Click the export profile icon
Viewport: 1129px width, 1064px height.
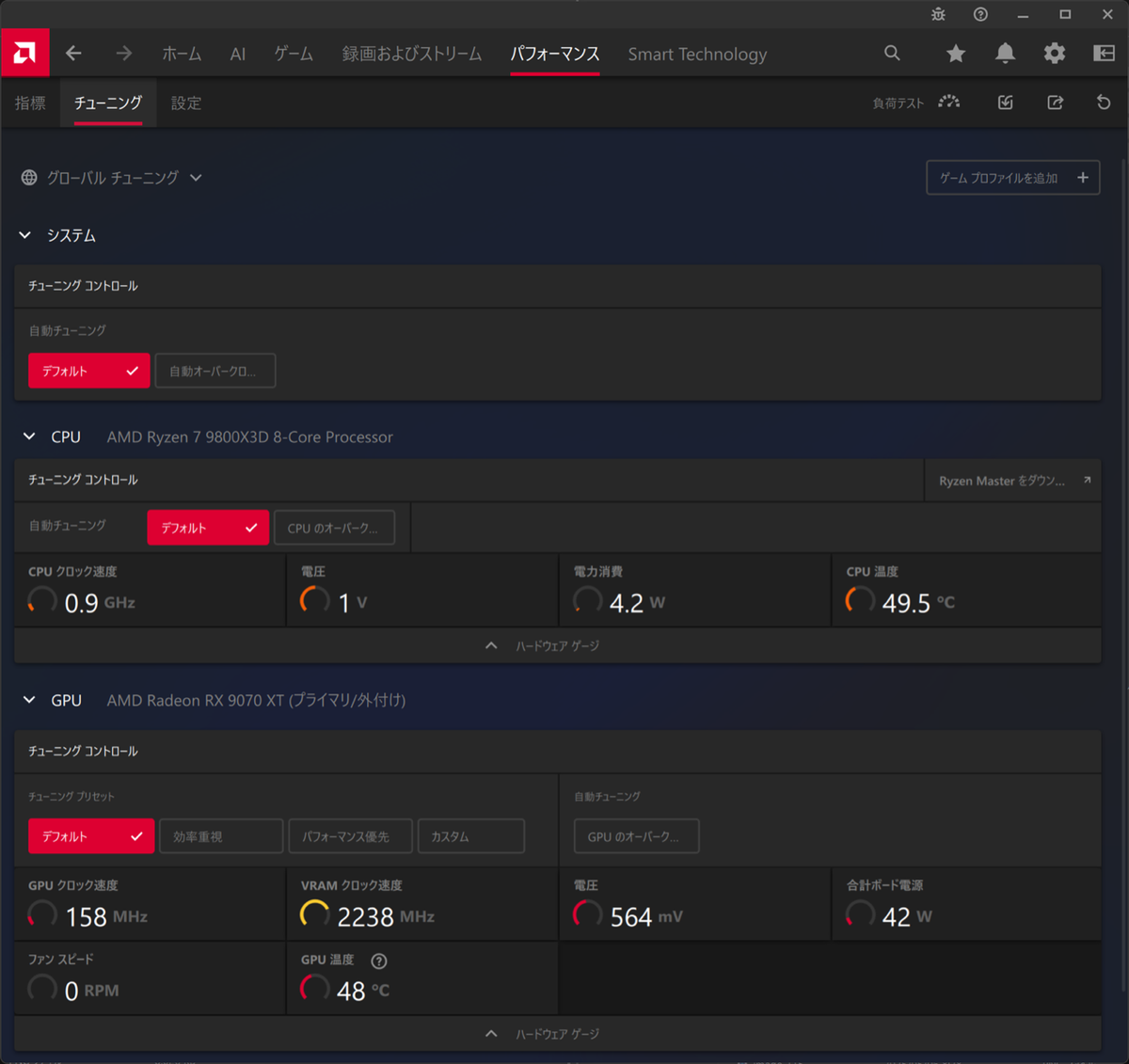(1056, 102)
